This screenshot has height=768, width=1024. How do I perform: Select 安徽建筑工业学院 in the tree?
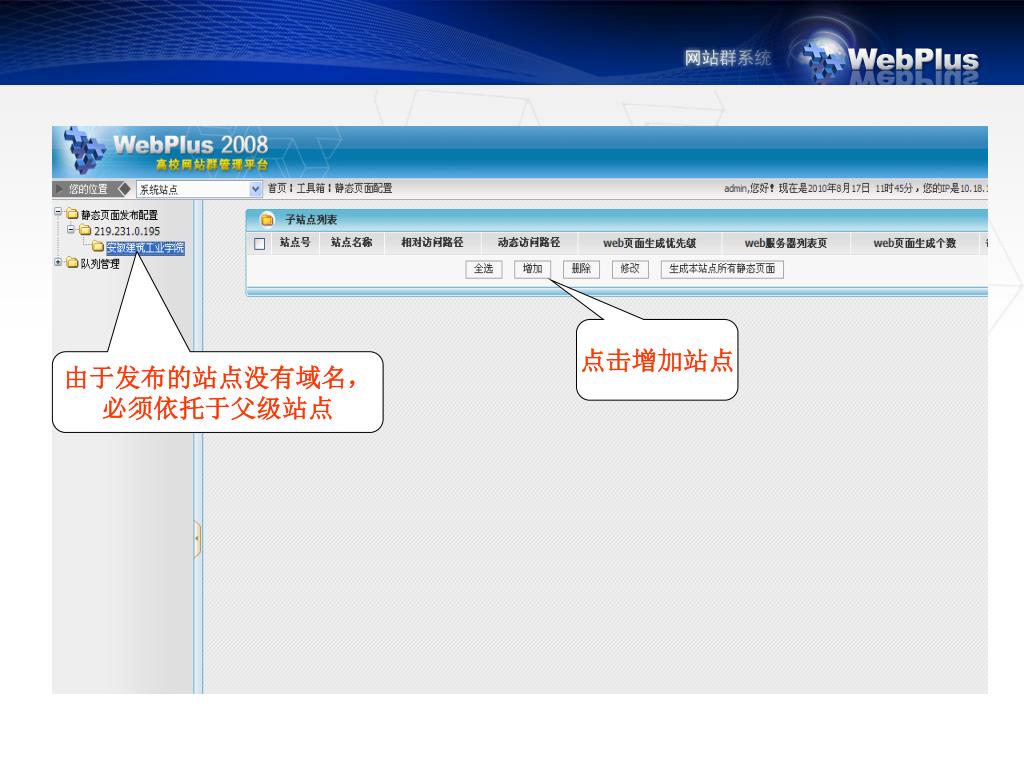point(145,248)
